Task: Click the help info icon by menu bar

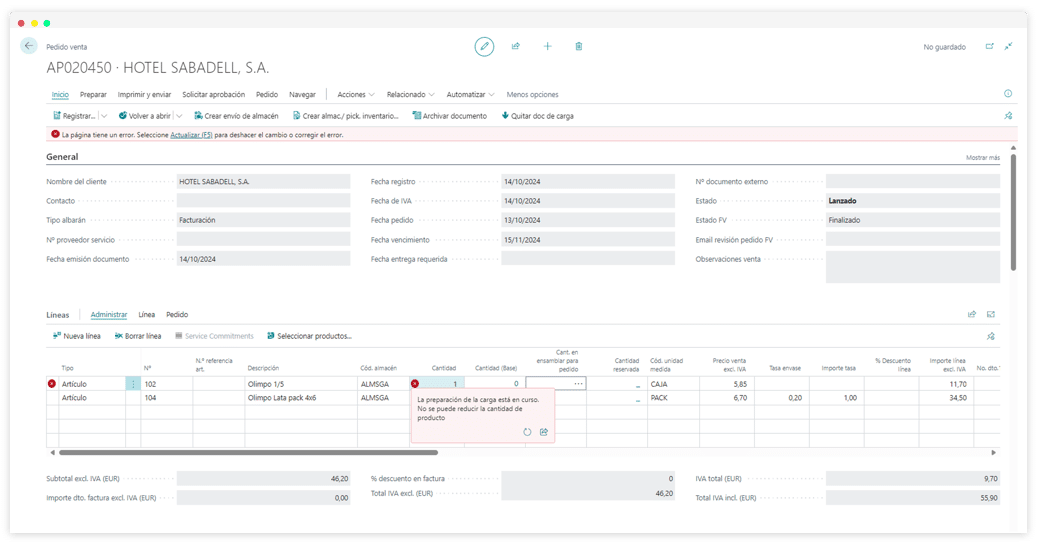Action: pos(1007,94)
